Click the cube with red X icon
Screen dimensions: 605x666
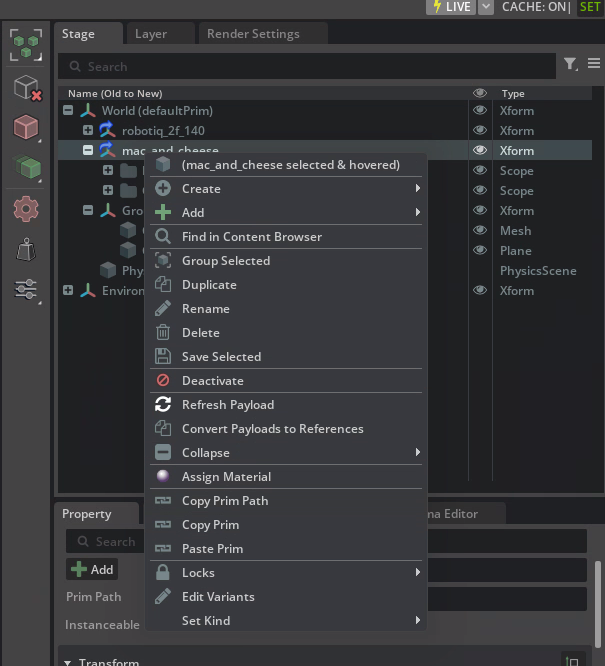click(26, 88)
